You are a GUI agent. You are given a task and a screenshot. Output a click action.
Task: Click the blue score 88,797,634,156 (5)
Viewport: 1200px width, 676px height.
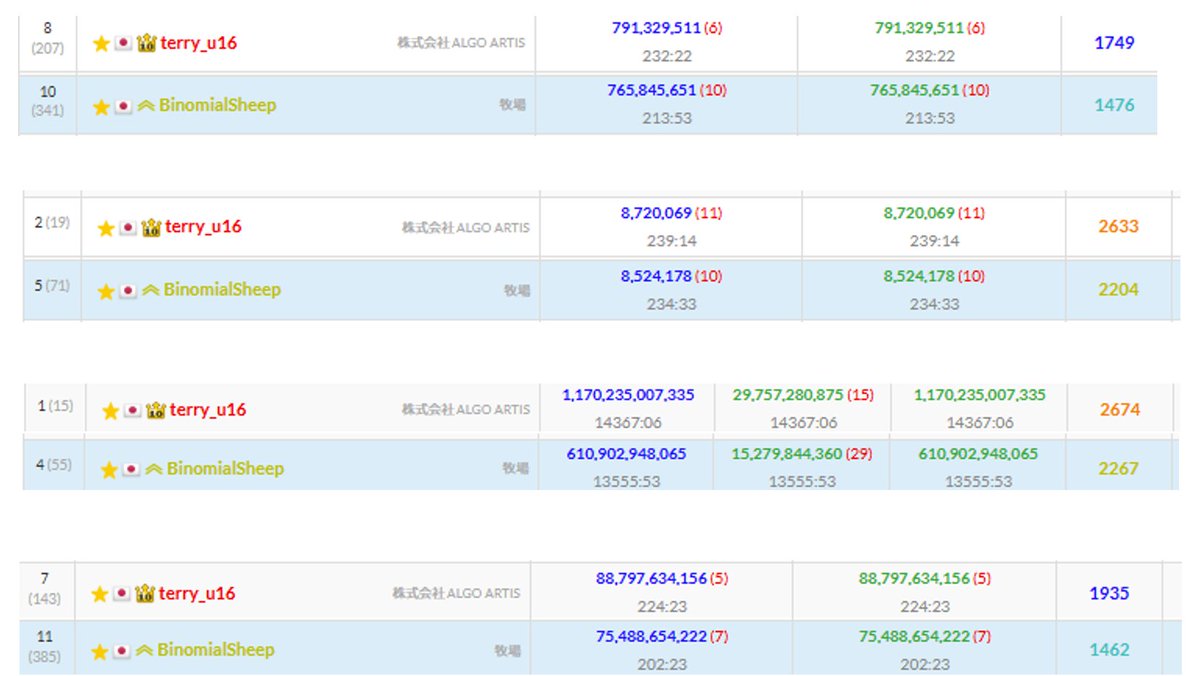coord(661,579)
